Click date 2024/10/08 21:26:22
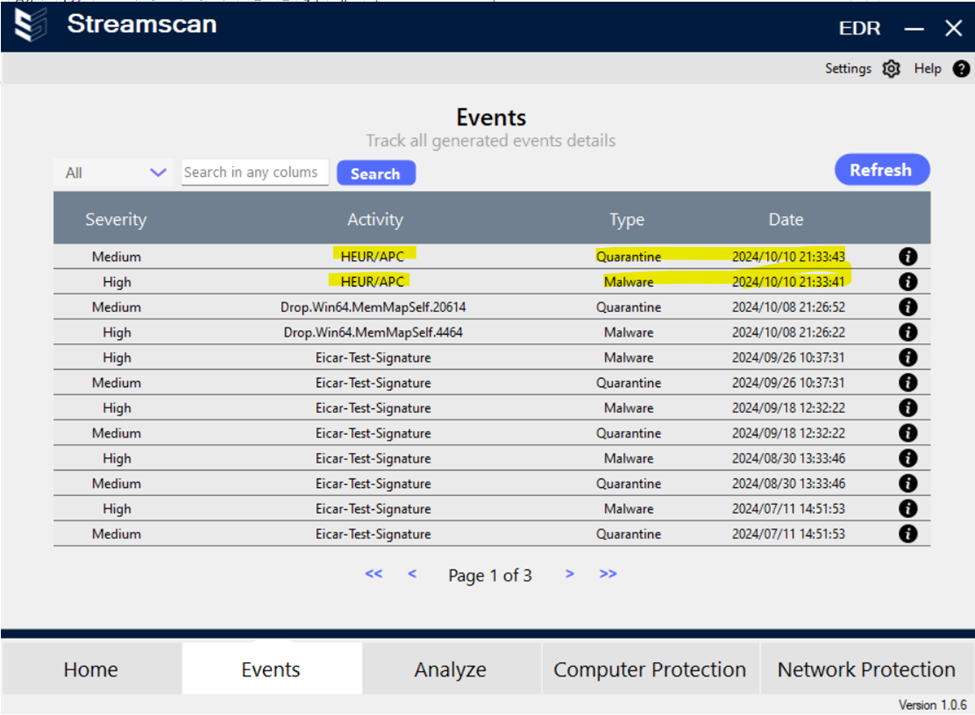The image size is (975, 715). tap(788, 332)
